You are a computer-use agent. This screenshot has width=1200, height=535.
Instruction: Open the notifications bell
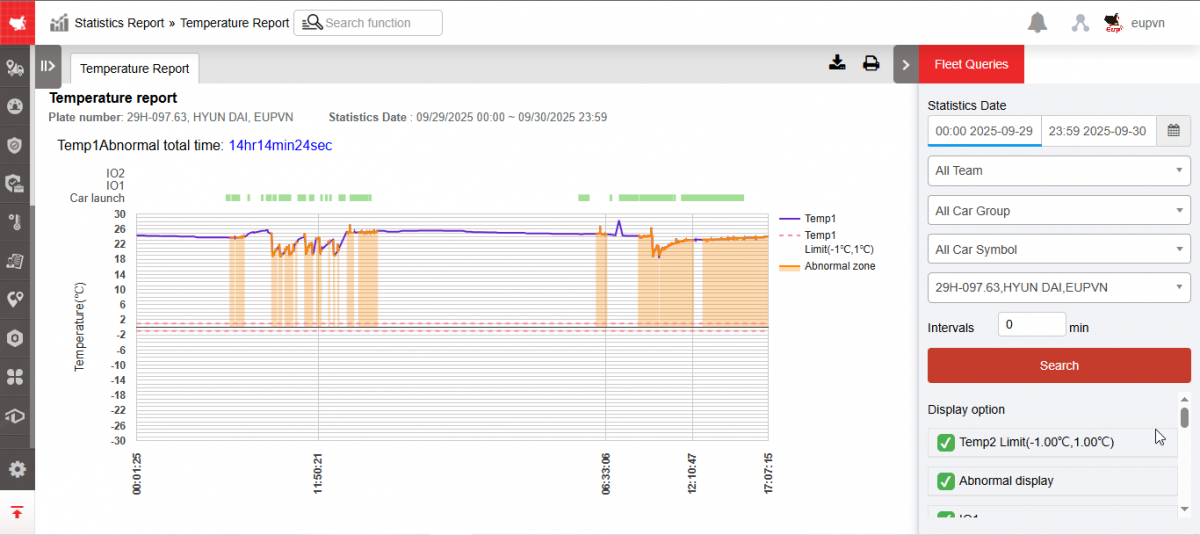(x=1038, y=23)
